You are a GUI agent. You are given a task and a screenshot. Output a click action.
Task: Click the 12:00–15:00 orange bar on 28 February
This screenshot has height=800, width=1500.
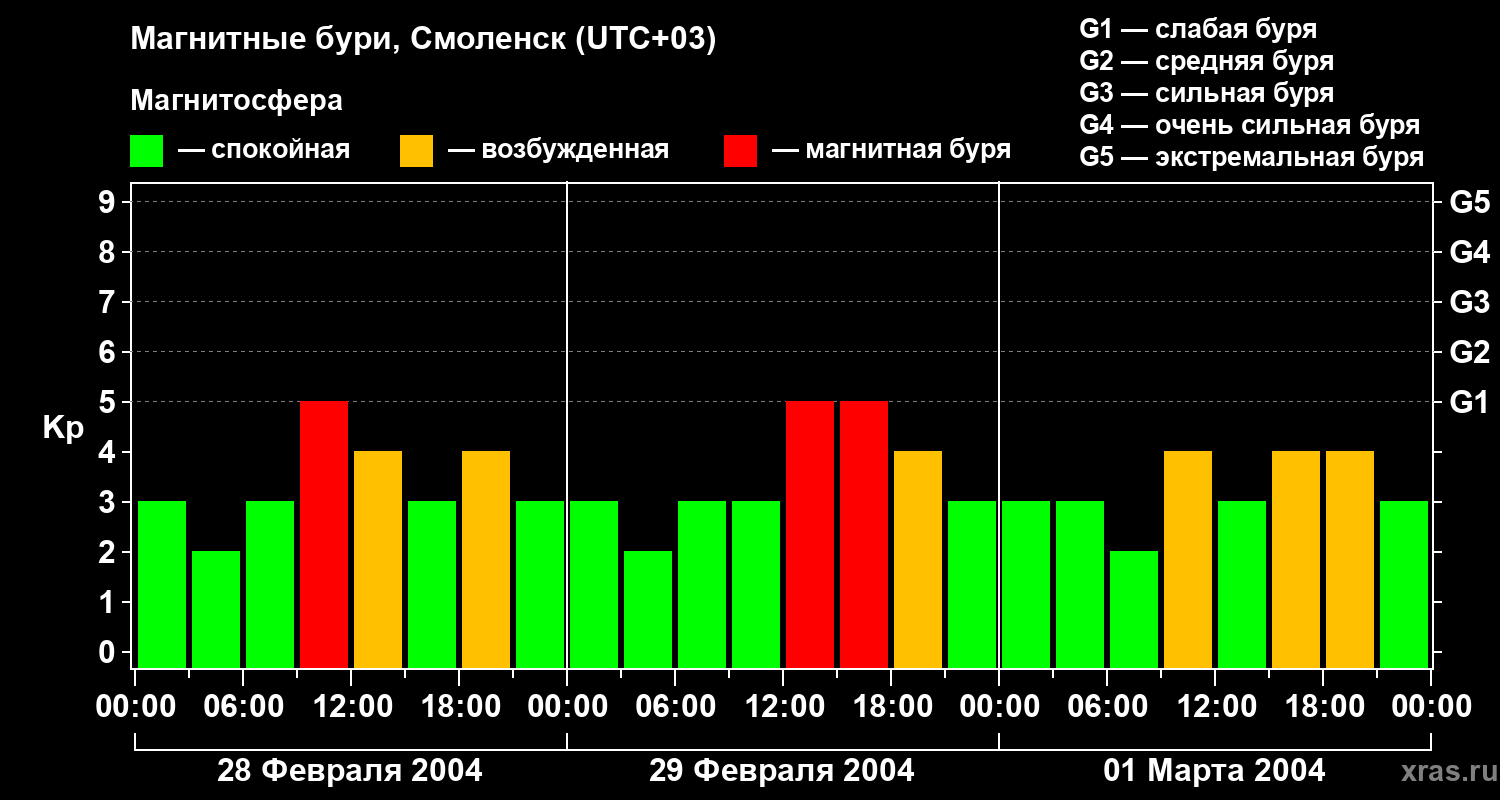[x=378, y=560]
